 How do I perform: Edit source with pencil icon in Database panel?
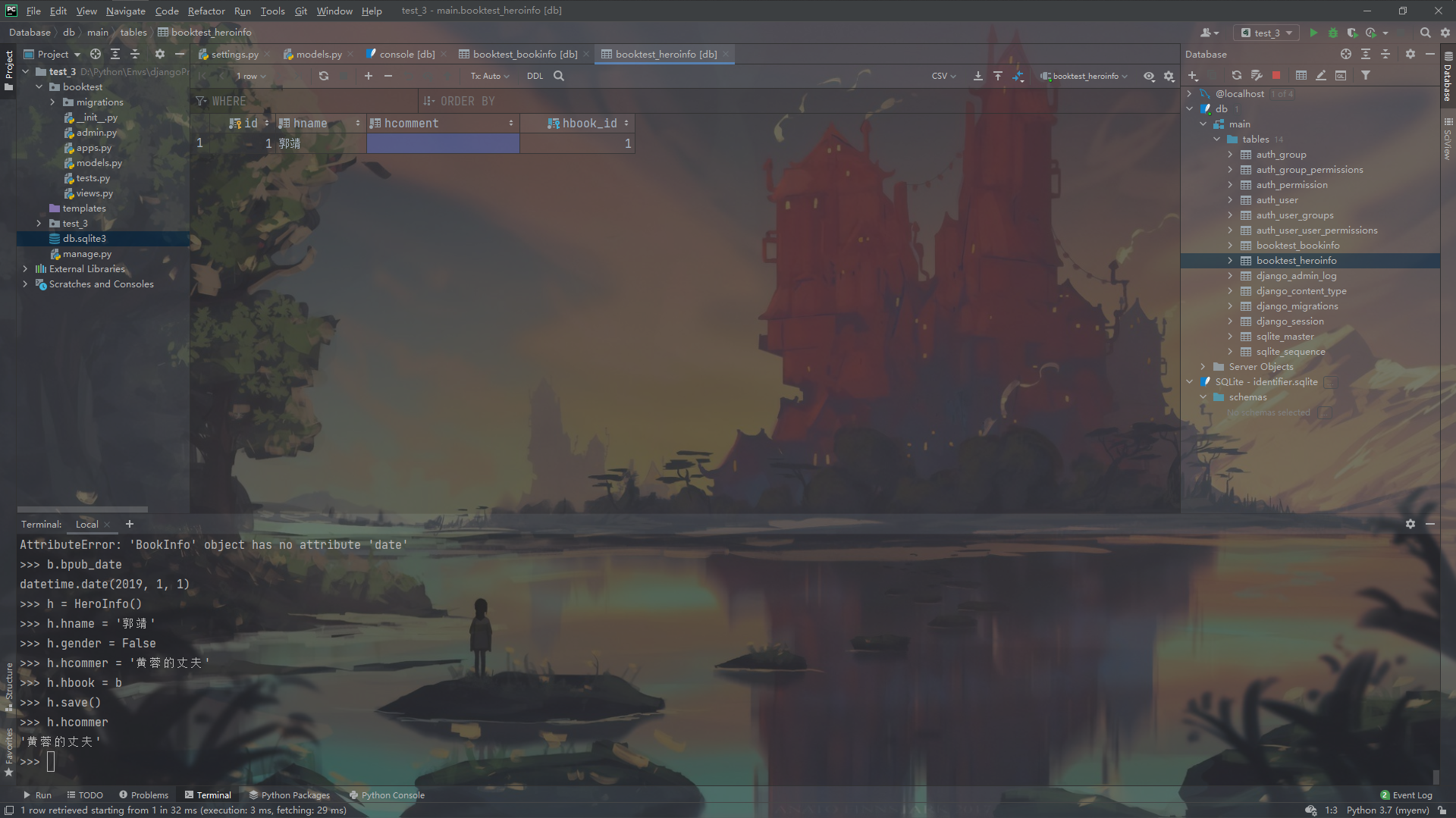(x=1321, y=76)
